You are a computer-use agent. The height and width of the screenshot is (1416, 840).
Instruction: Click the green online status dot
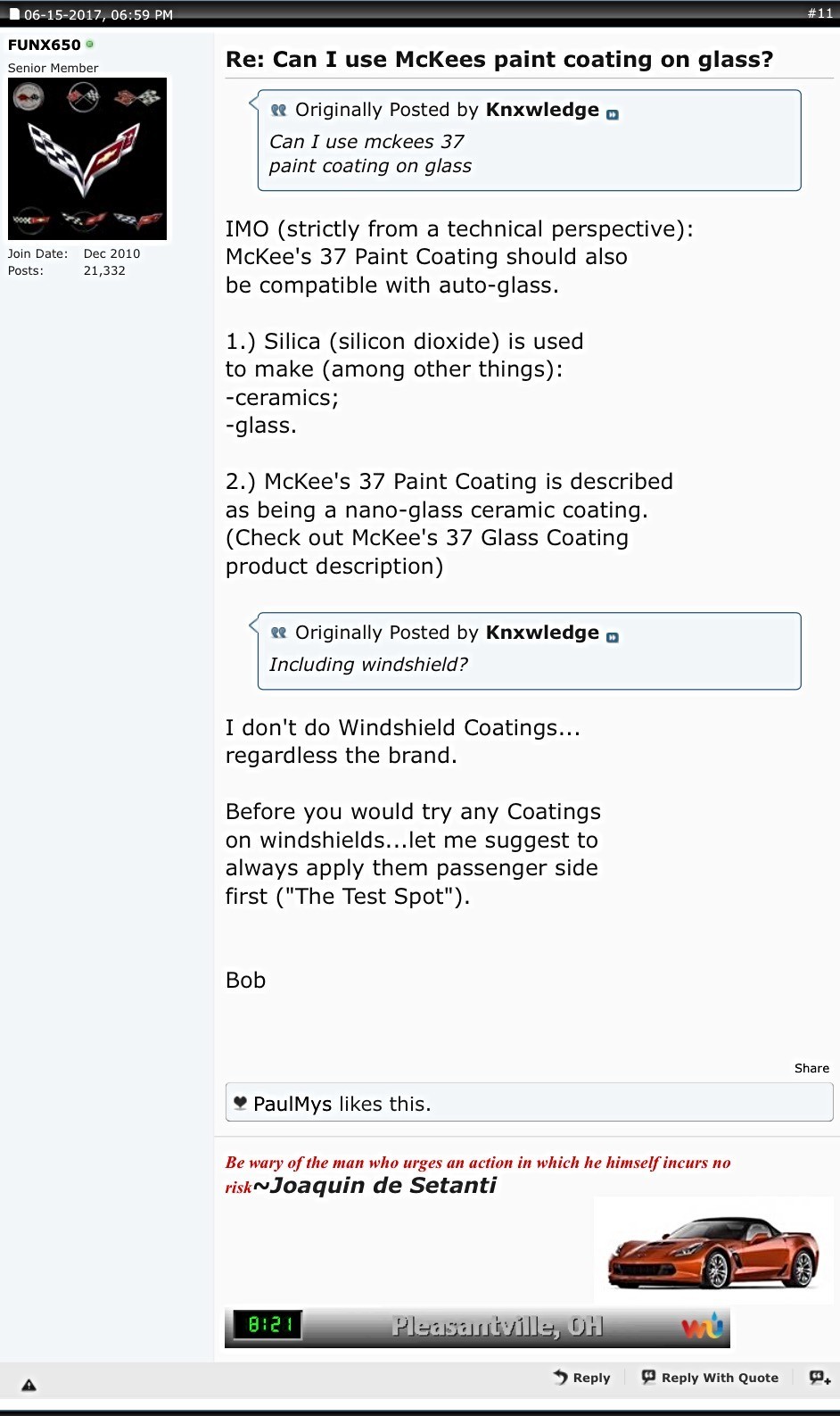coord(89,44)
